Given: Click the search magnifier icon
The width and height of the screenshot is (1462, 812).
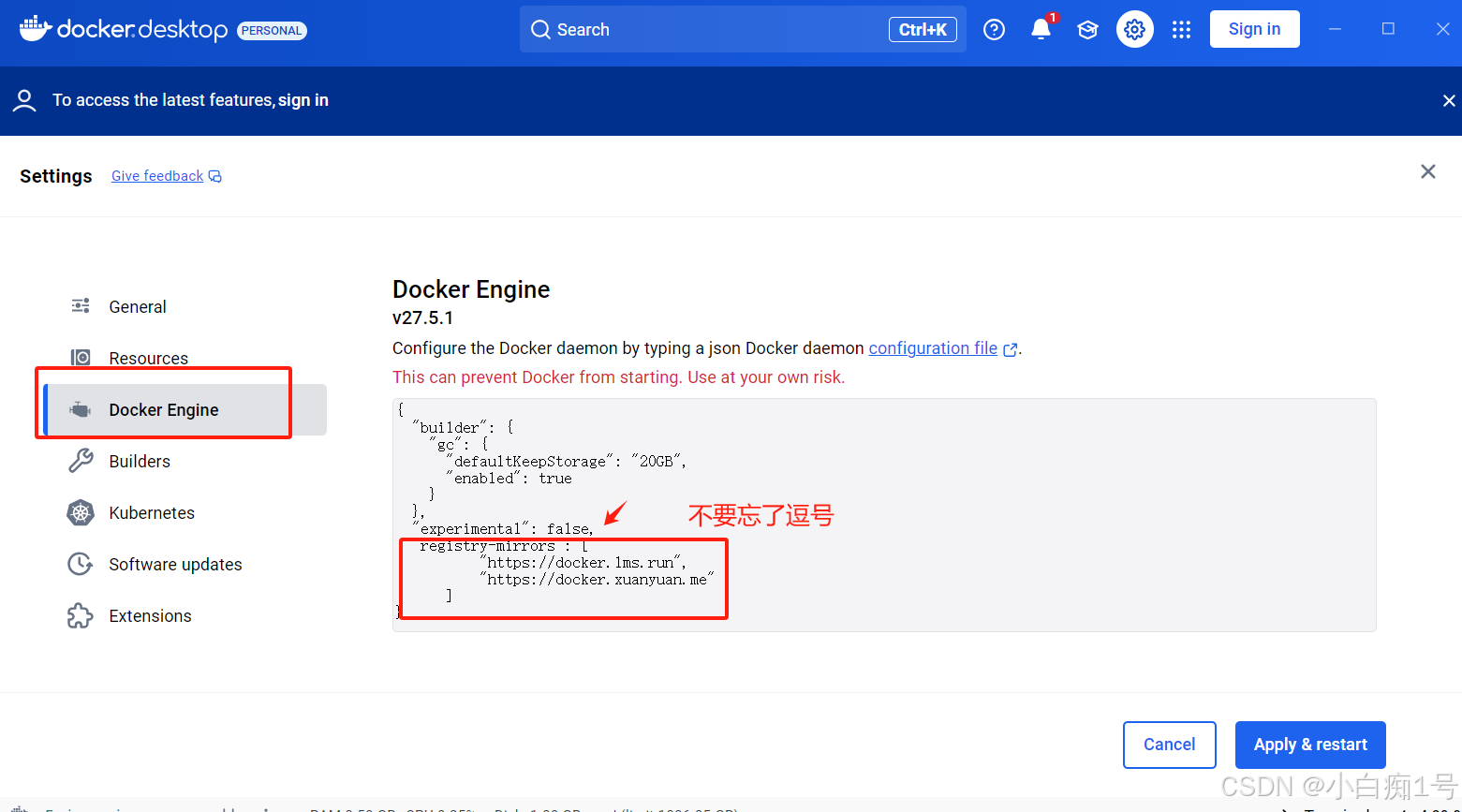Looking at the screenshot, I should pos(540,30).
